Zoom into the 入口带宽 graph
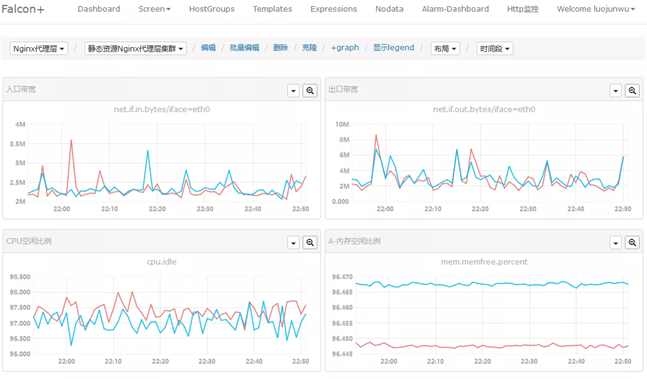 (x=310, y=91)
